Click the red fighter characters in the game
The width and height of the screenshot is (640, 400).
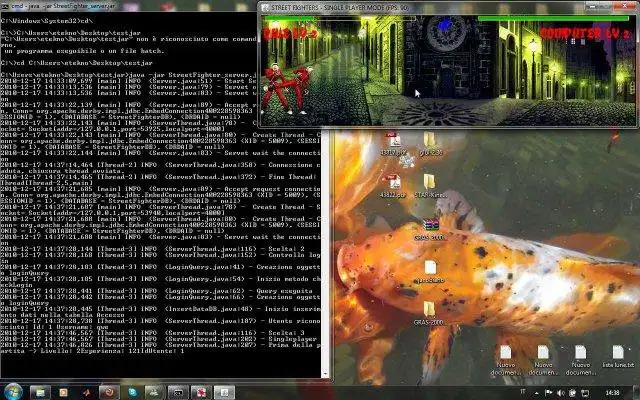(x=287, y=89)
